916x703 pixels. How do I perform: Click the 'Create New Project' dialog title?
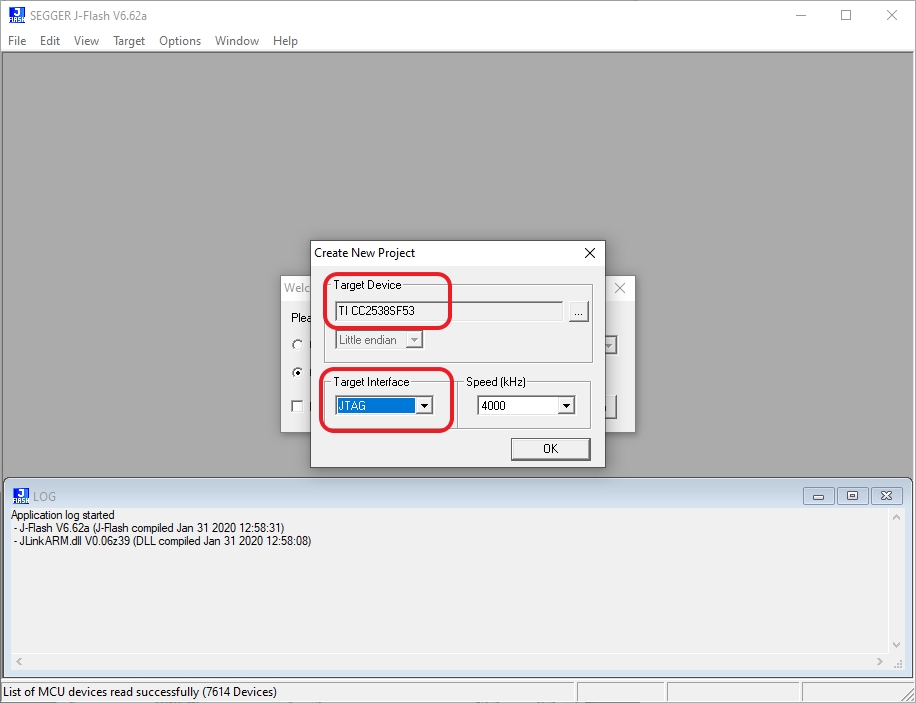(x=365, y=253)
